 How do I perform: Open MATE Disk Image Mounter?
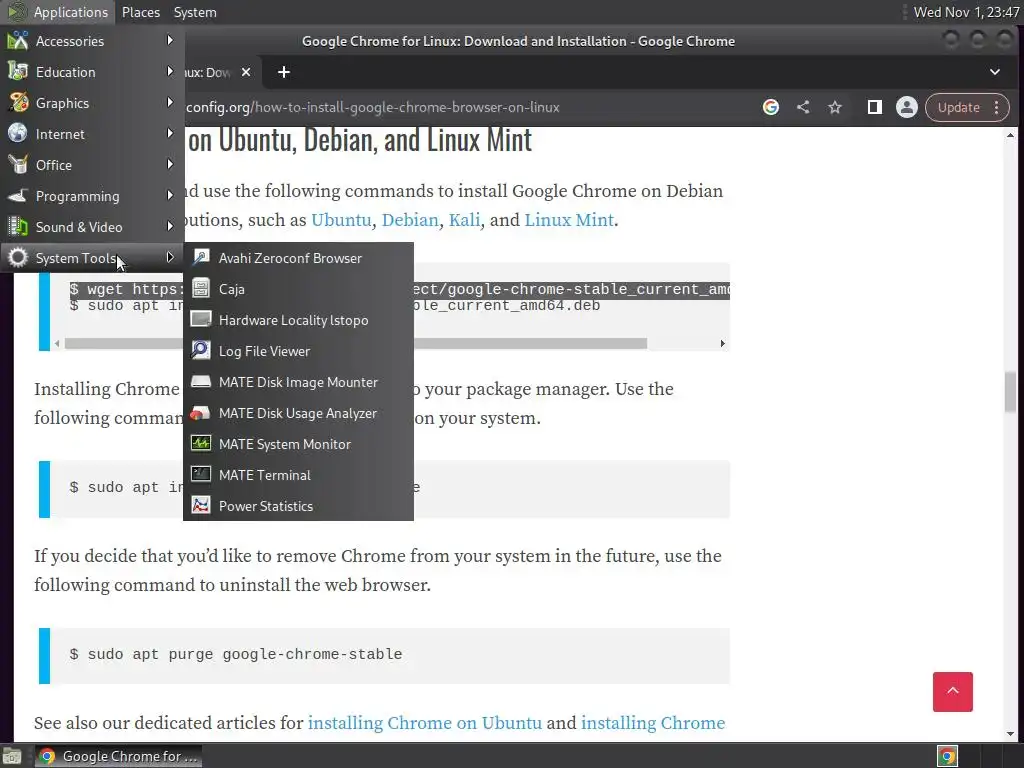click(x=298, y=382)
